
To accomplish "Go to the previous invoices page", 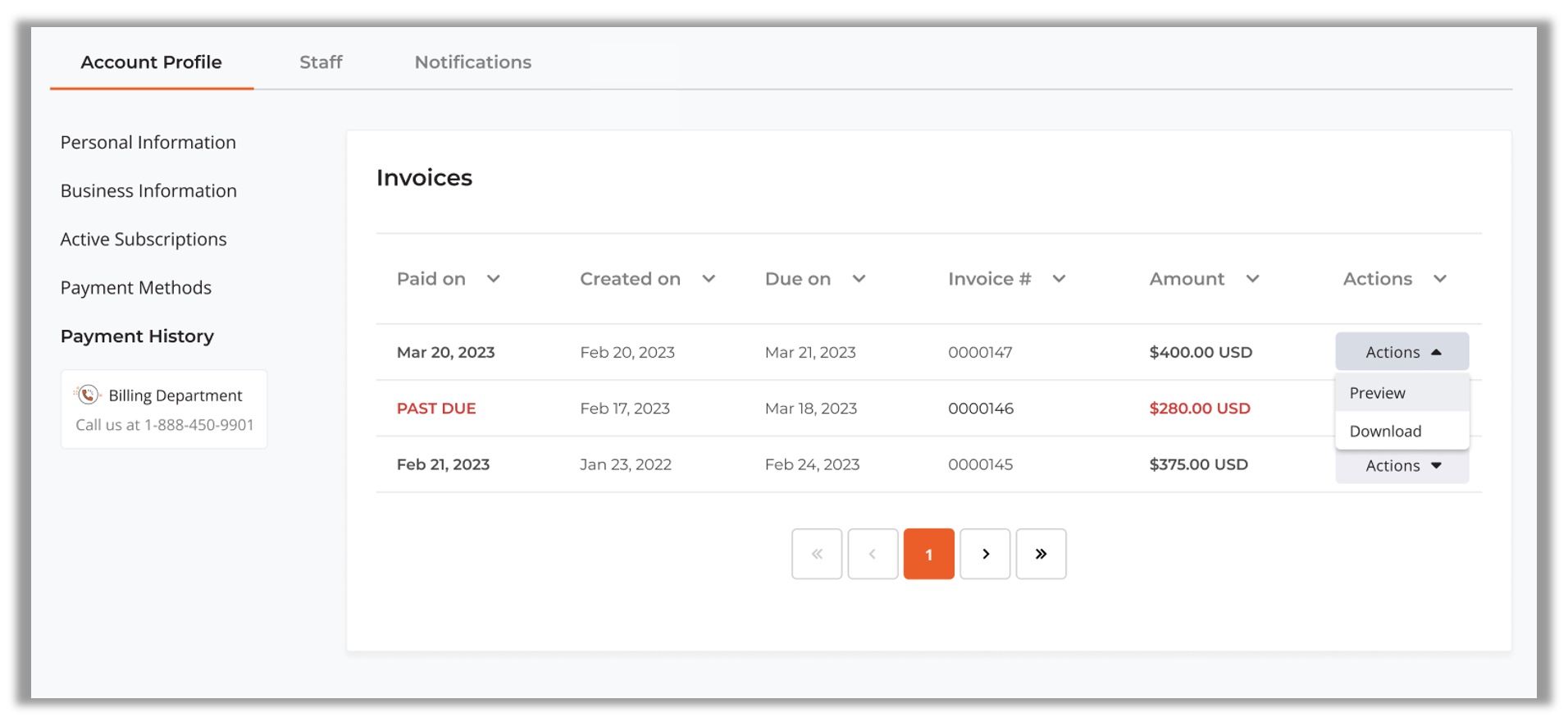I will tap(872, 554).
